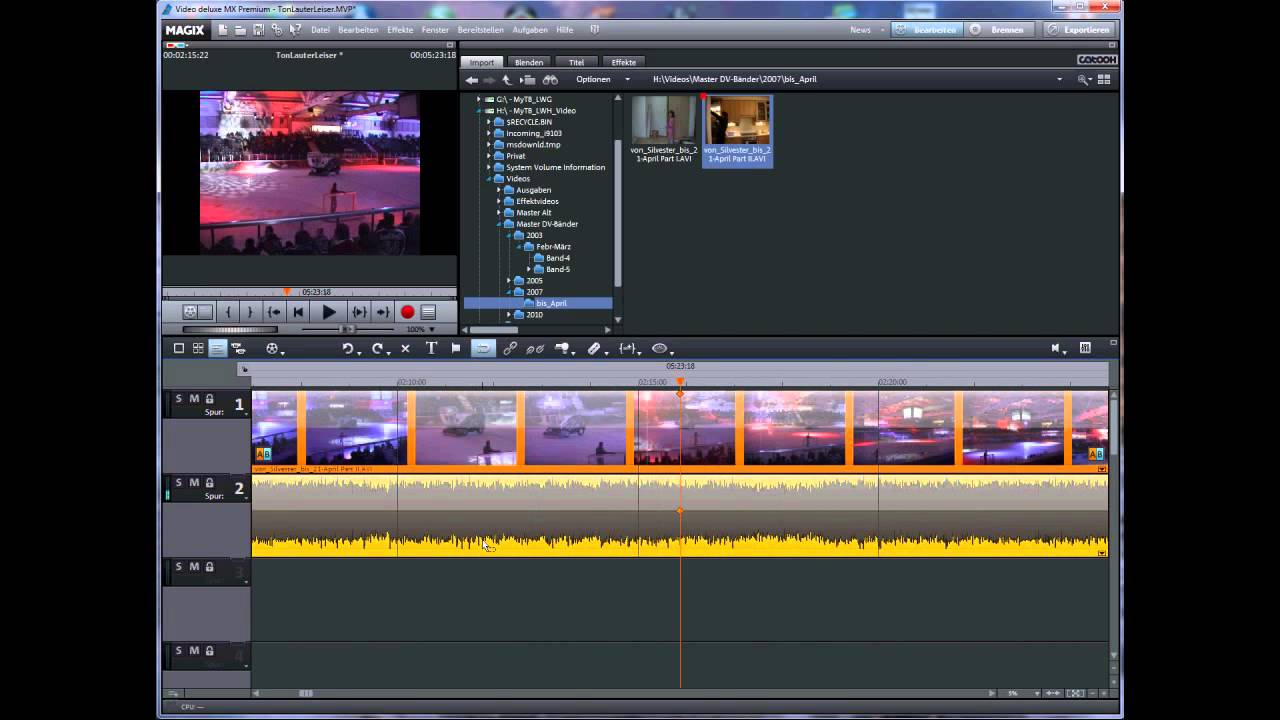The width and height of the screenshot is (1280, 720).
Task: Navigate back in media pool
Action: (x=471, y=79)
